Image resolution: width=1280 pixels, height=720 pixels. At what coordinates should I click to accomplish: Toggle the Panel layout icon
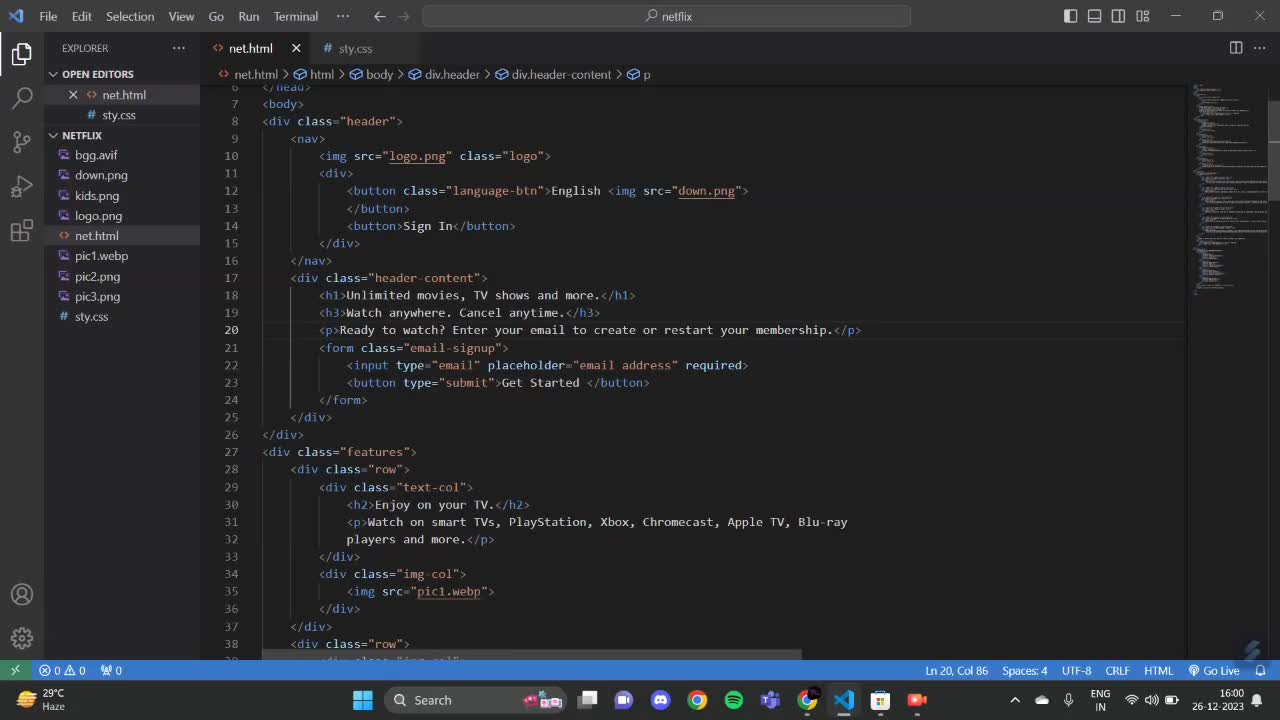(x=1095, y=16)
